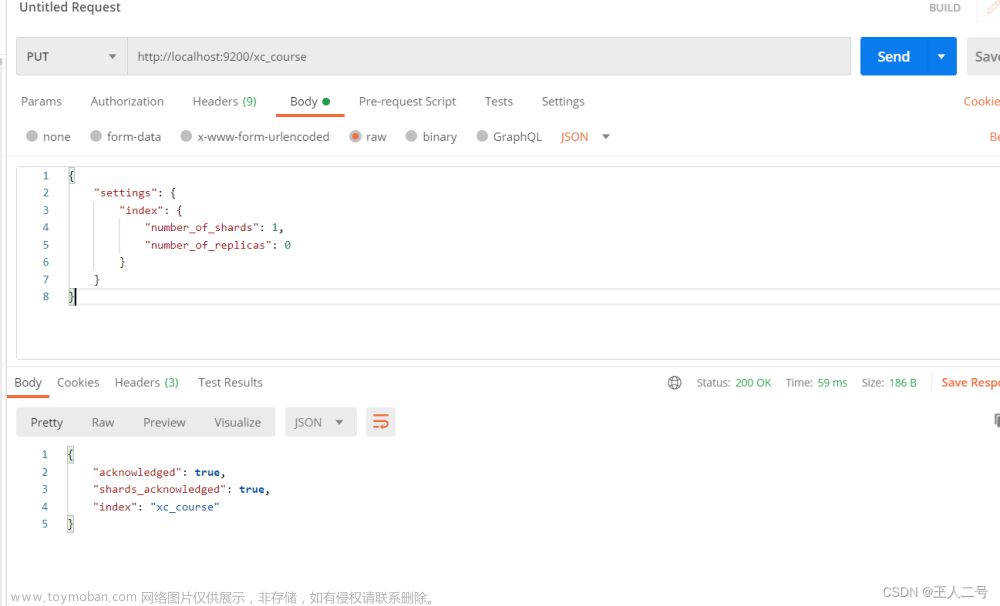1000x606 pixels.
Task: Open the Send button dropdown arrow
Action: 941,56
